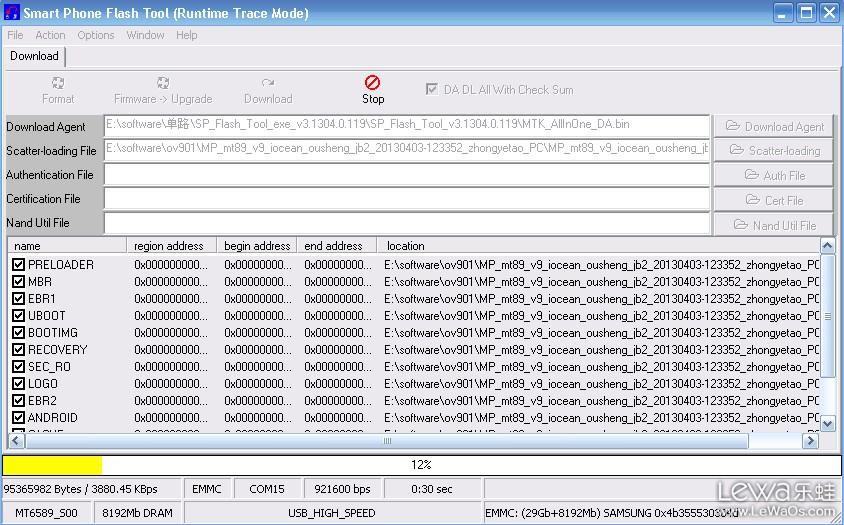Click the Format toolbar icon
844x525 pixels.
click(x=58, y=84)
